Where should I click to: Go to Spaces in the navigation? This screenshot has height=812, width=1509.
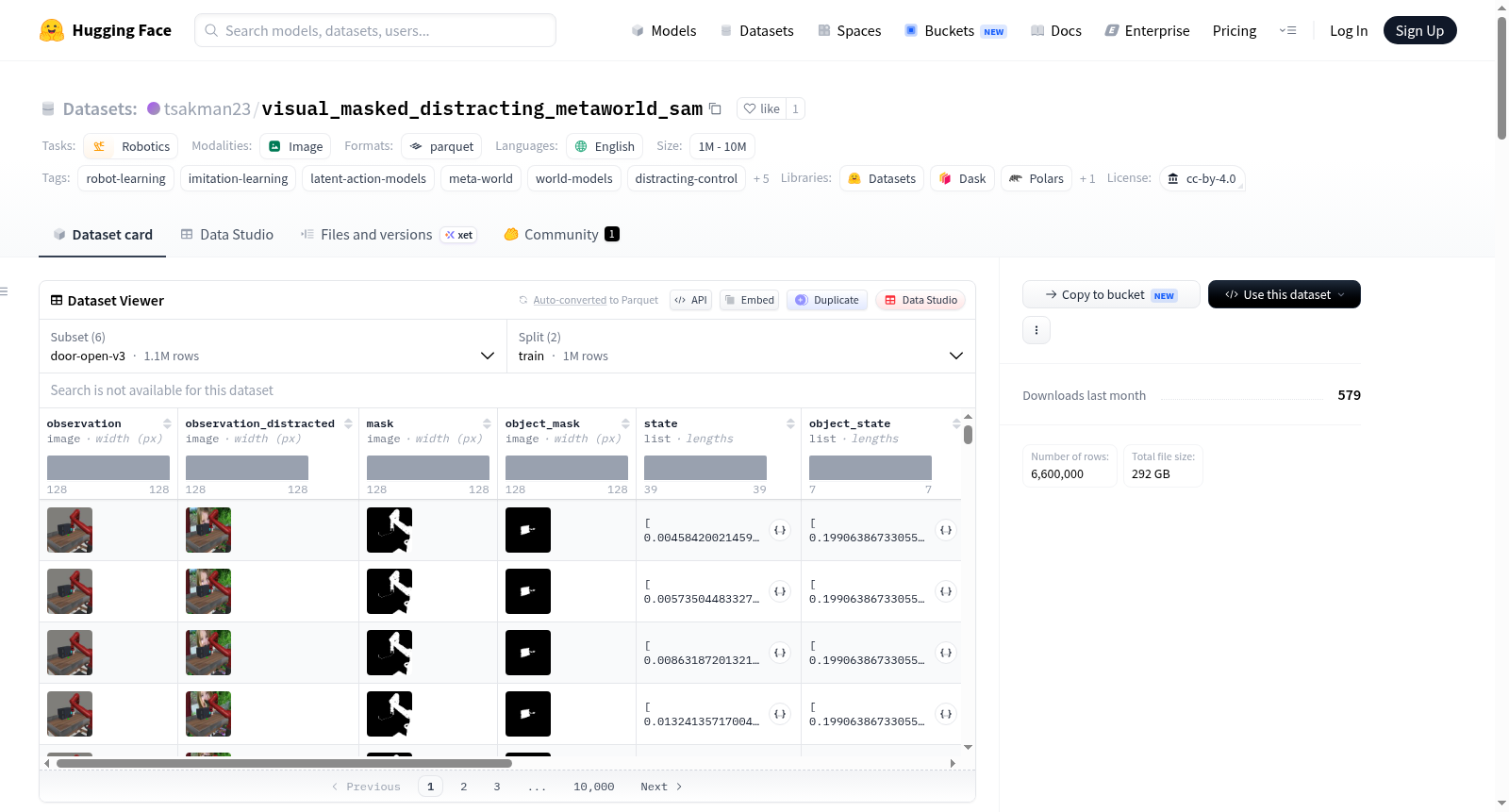[x=850, y=31]
